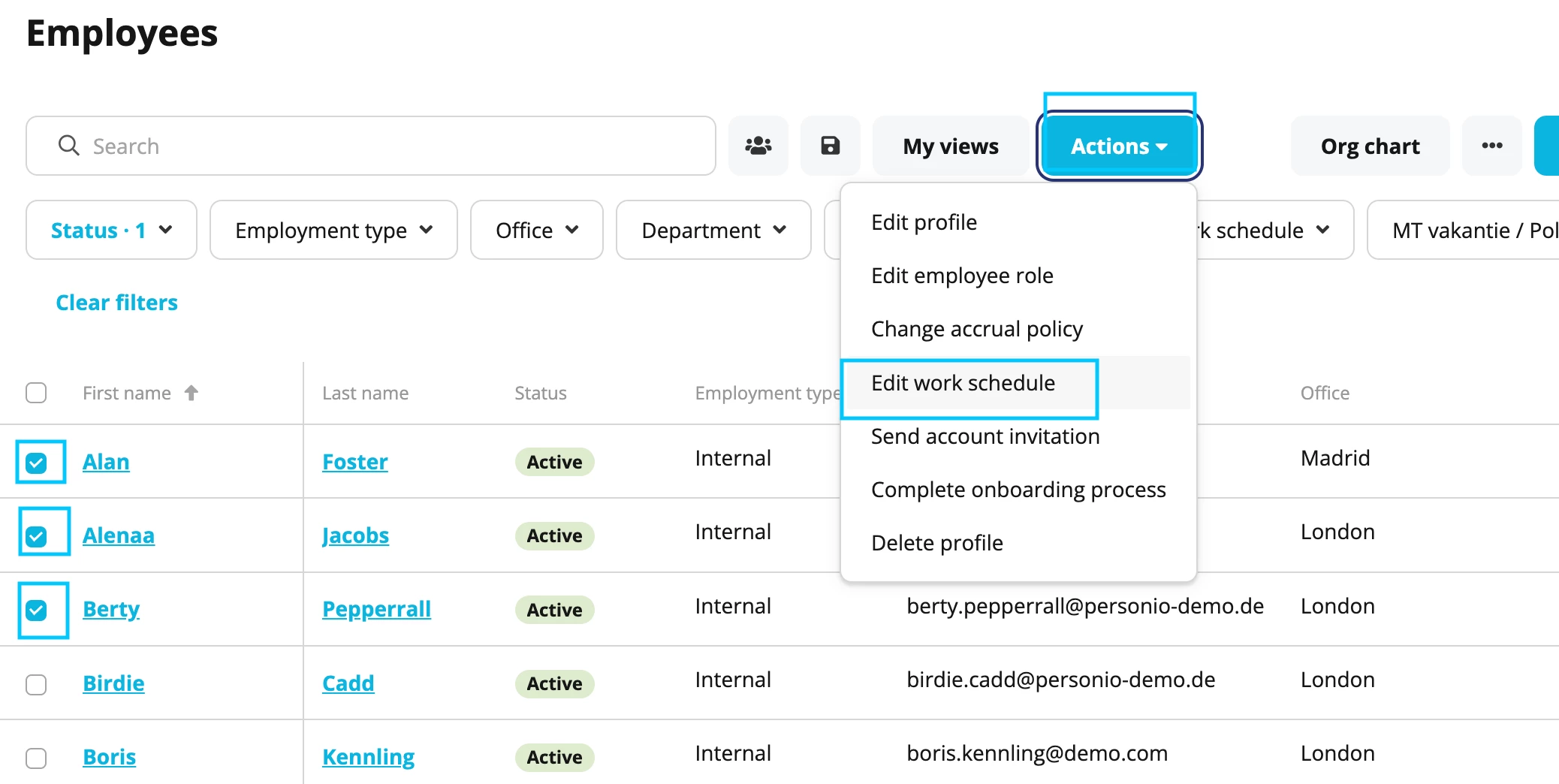Check the checkbox for Boris

pyautogui.click(x=36, y=758)
